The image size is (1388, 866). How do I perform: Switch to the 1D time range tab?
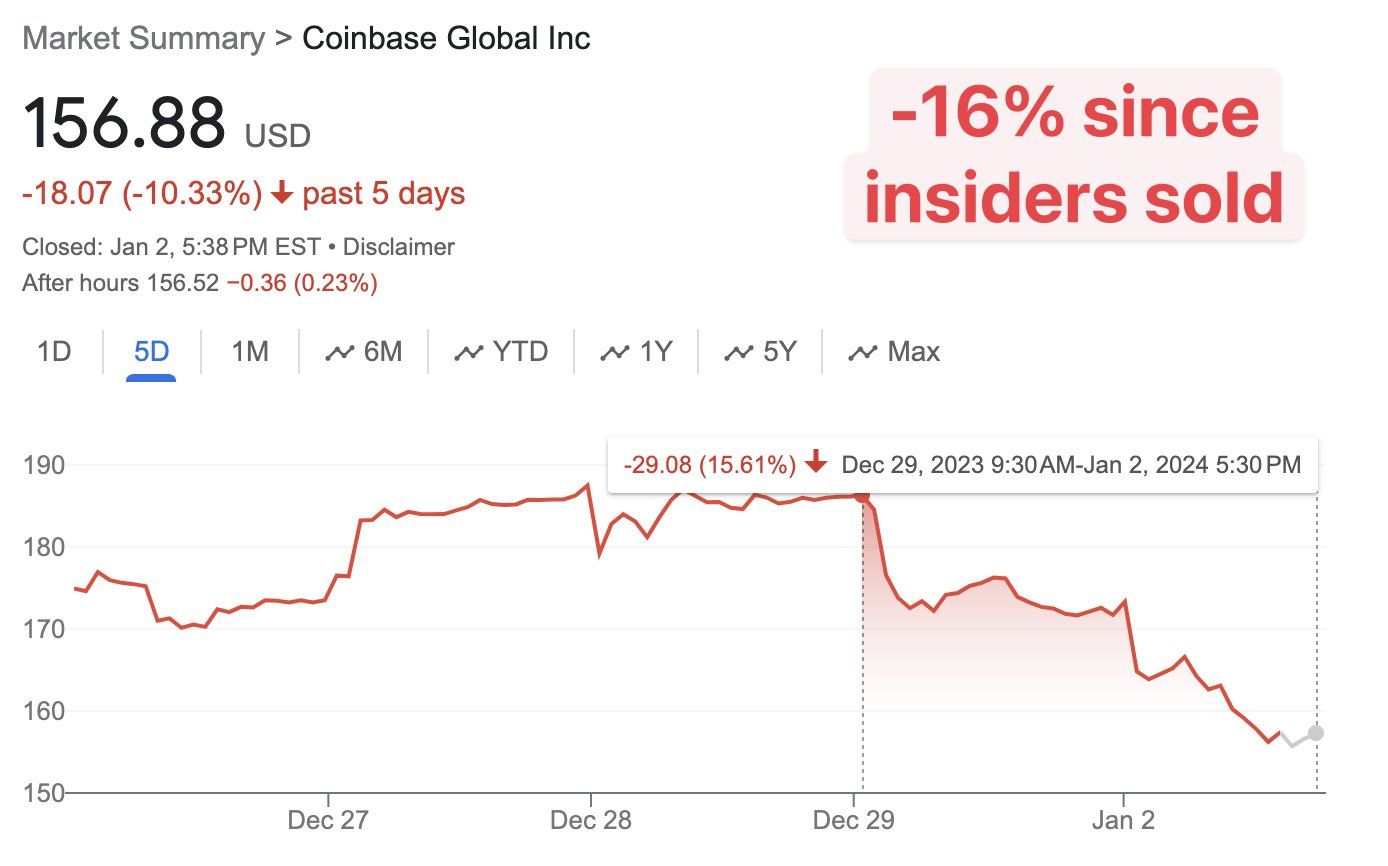[x=54, y=352]
